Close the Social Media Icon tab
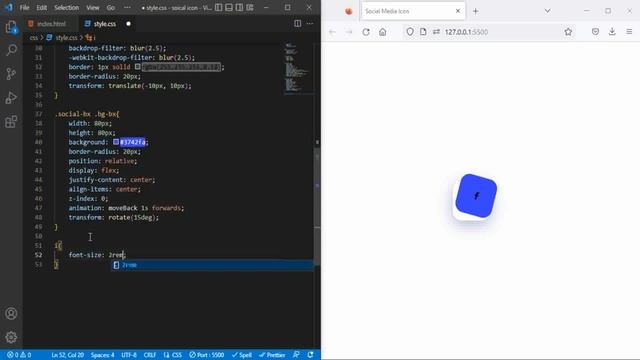Screen dimensions: 640x360 coord(458,11)
